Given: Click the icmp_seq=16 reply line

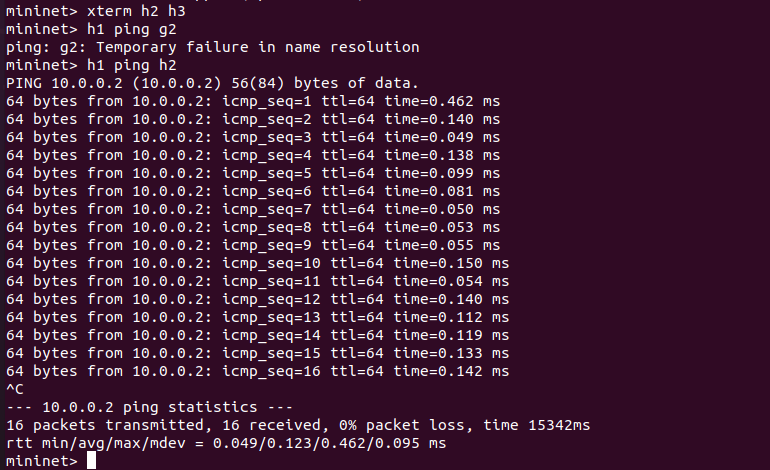Looking at the screenshot, I should 257,371.
